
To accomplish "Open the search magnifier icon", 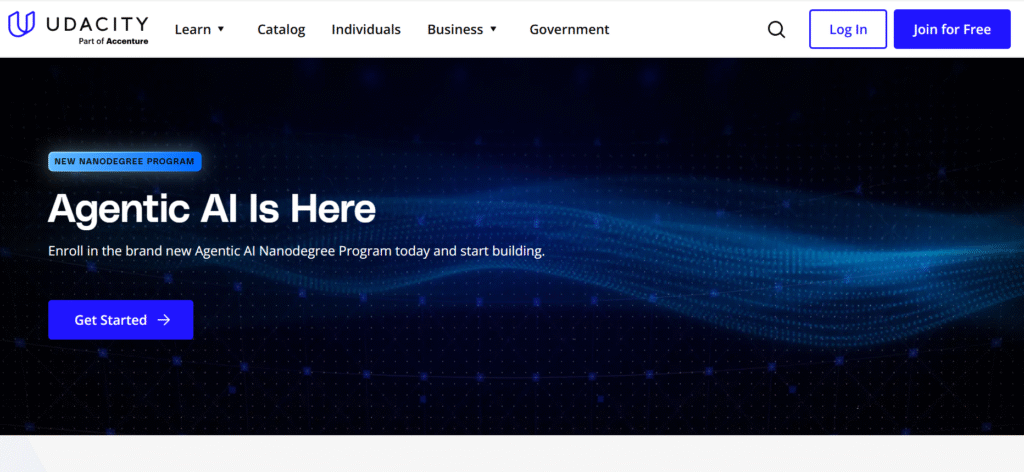I will (776, 29).
